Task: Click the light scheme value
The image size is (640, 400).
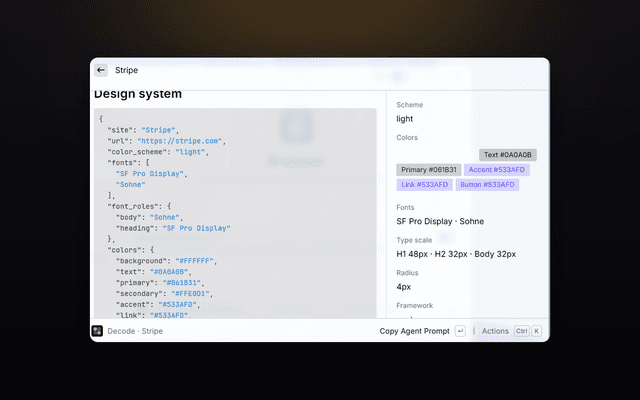Action: coord(404,119)
